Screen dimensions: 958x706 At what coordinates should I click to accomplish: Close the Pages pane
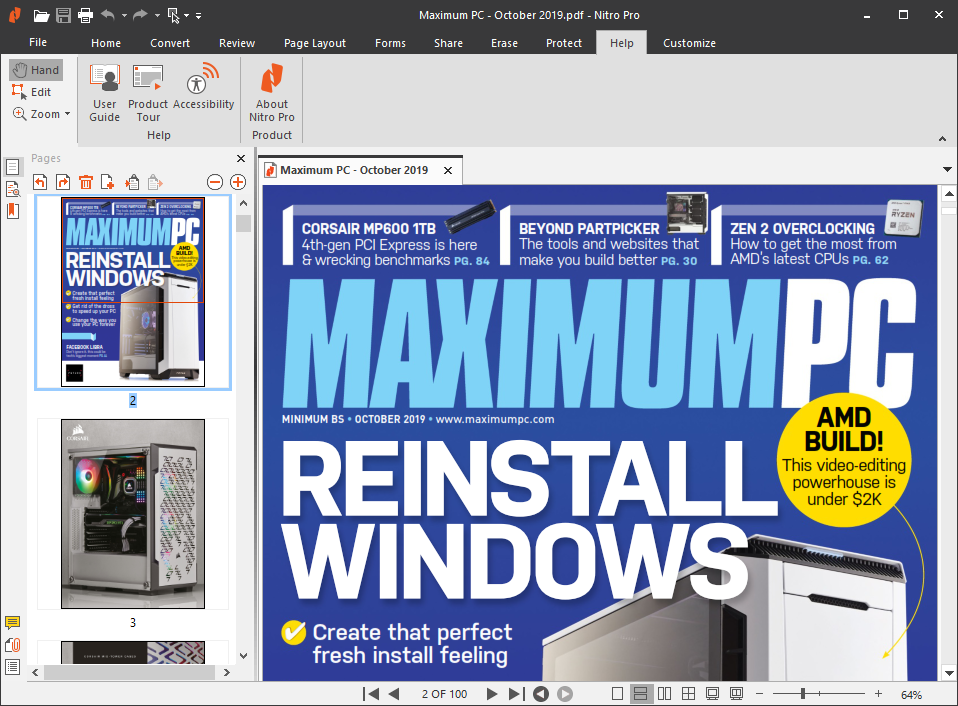241,159
